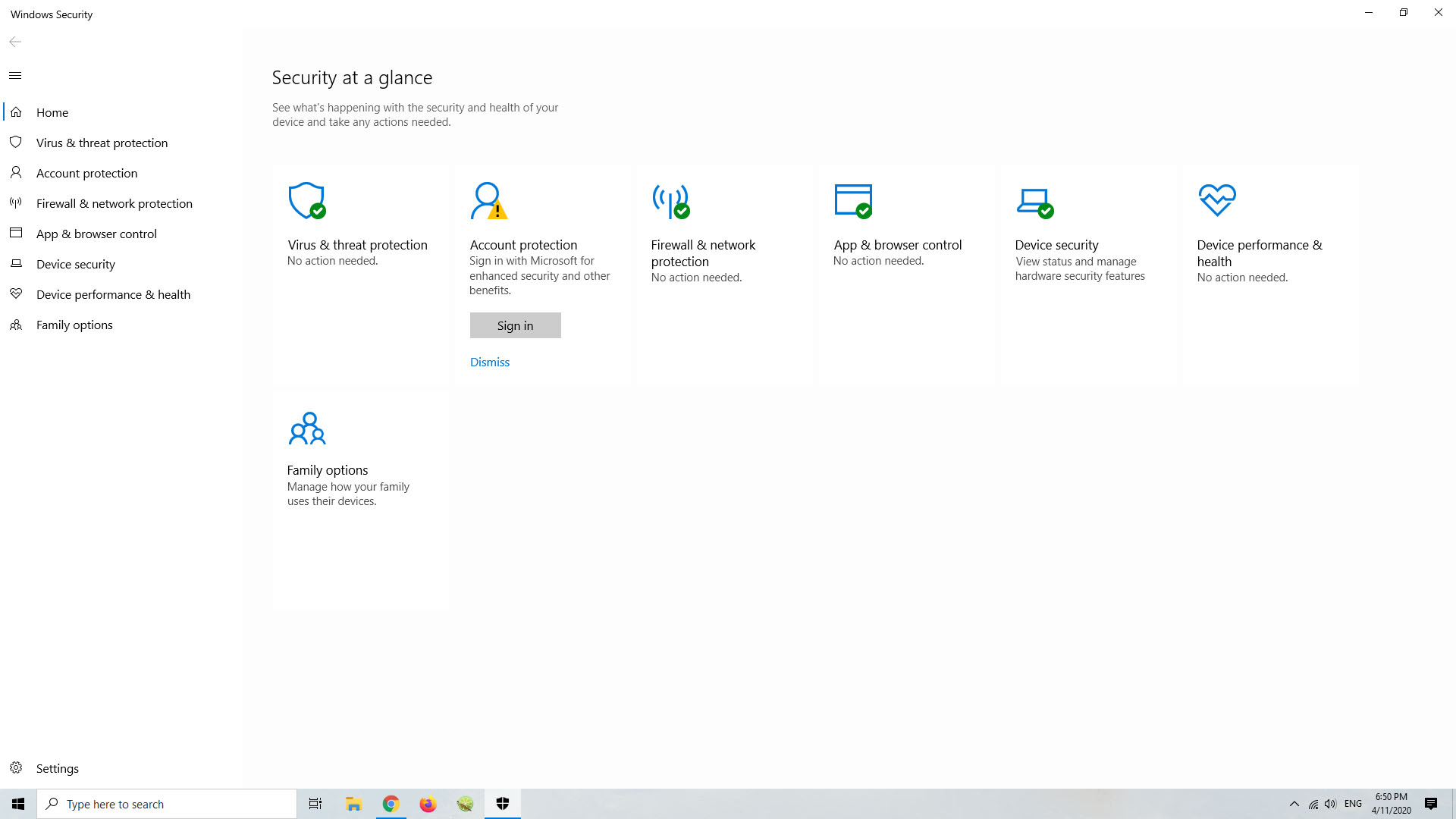This screenshot has width=1456, height=819.
Task: Open Settings label in sidebar
Action: 58,768
